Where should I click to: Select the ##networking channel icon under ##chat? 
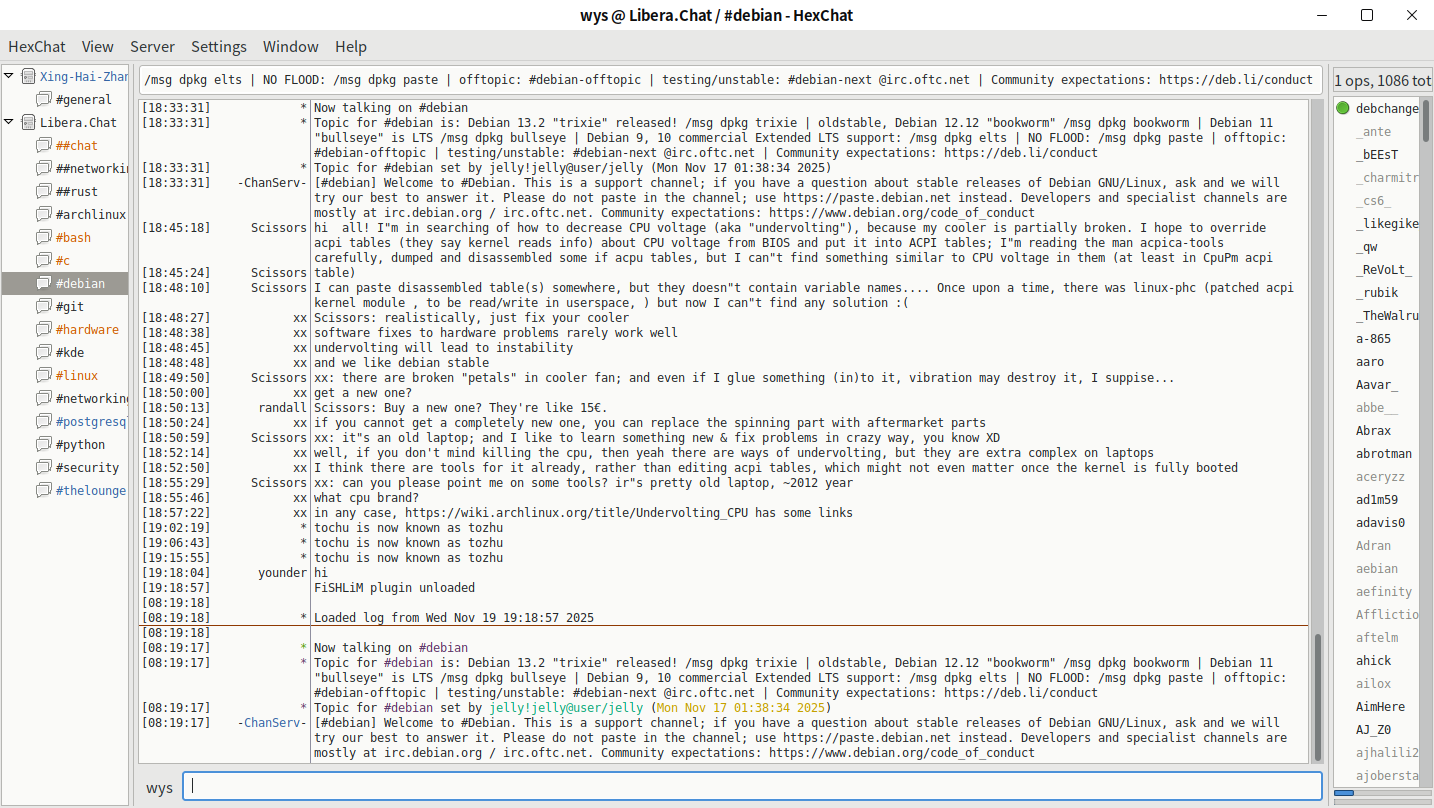tap(43, 169)
